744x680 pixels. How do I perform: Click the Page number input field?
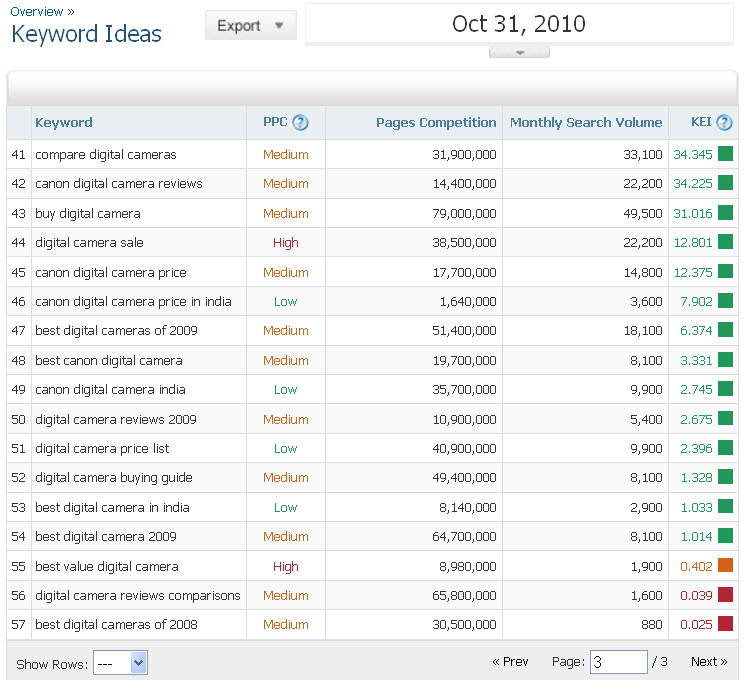click(618, 662)
